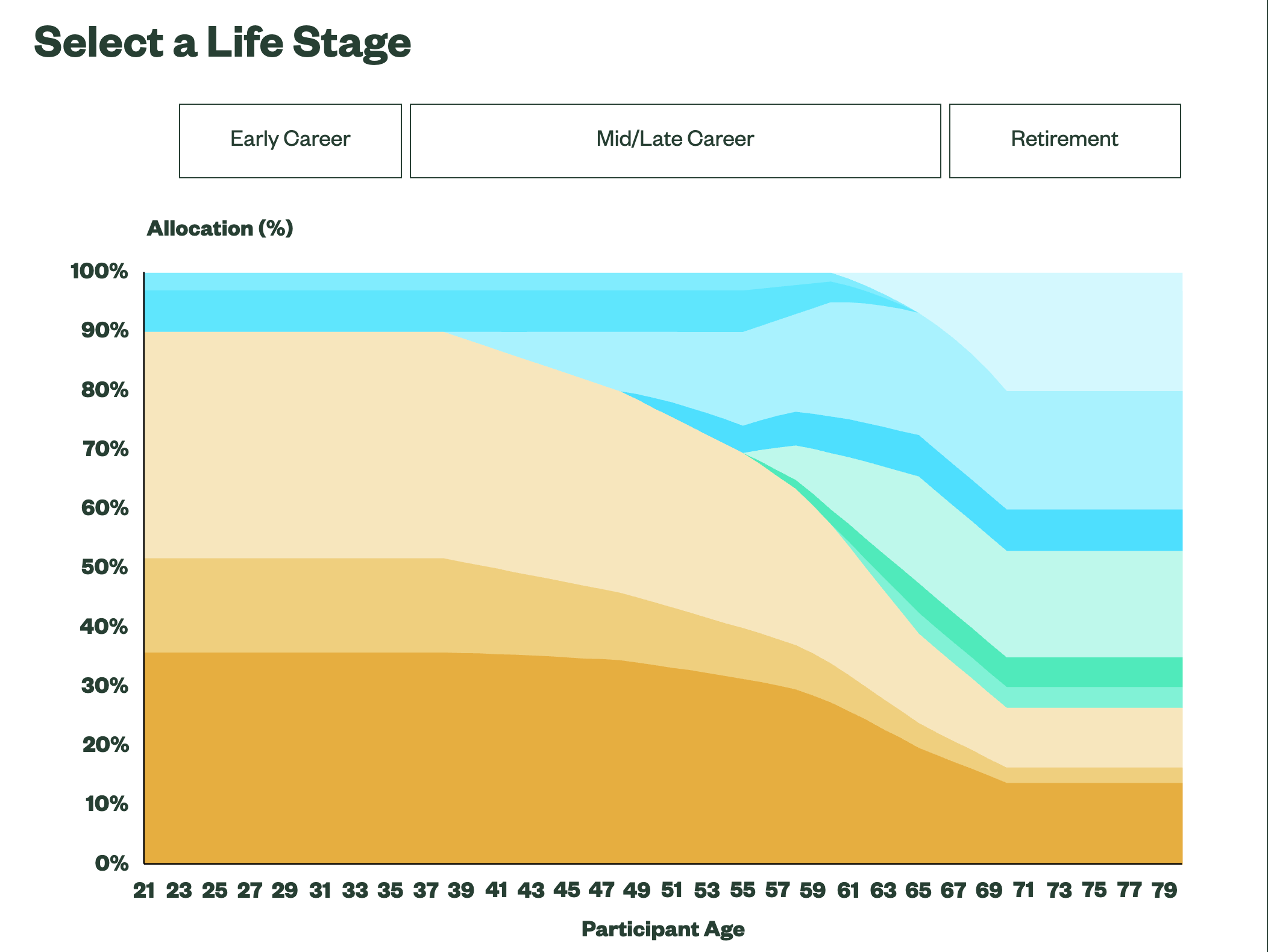This screenshot has height=952, width=1268.
Task: Click the "Allocation (%)" axis title
Action: point(220,228)
